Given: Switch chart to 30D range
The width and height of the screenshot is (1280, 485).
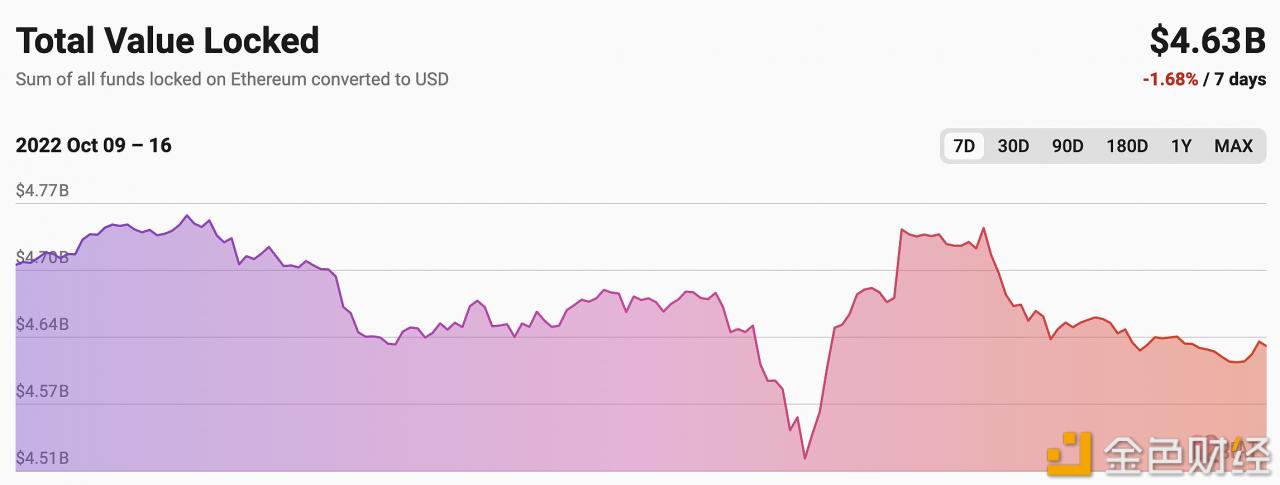Looking at the screenshot, I should (1013, 146).
